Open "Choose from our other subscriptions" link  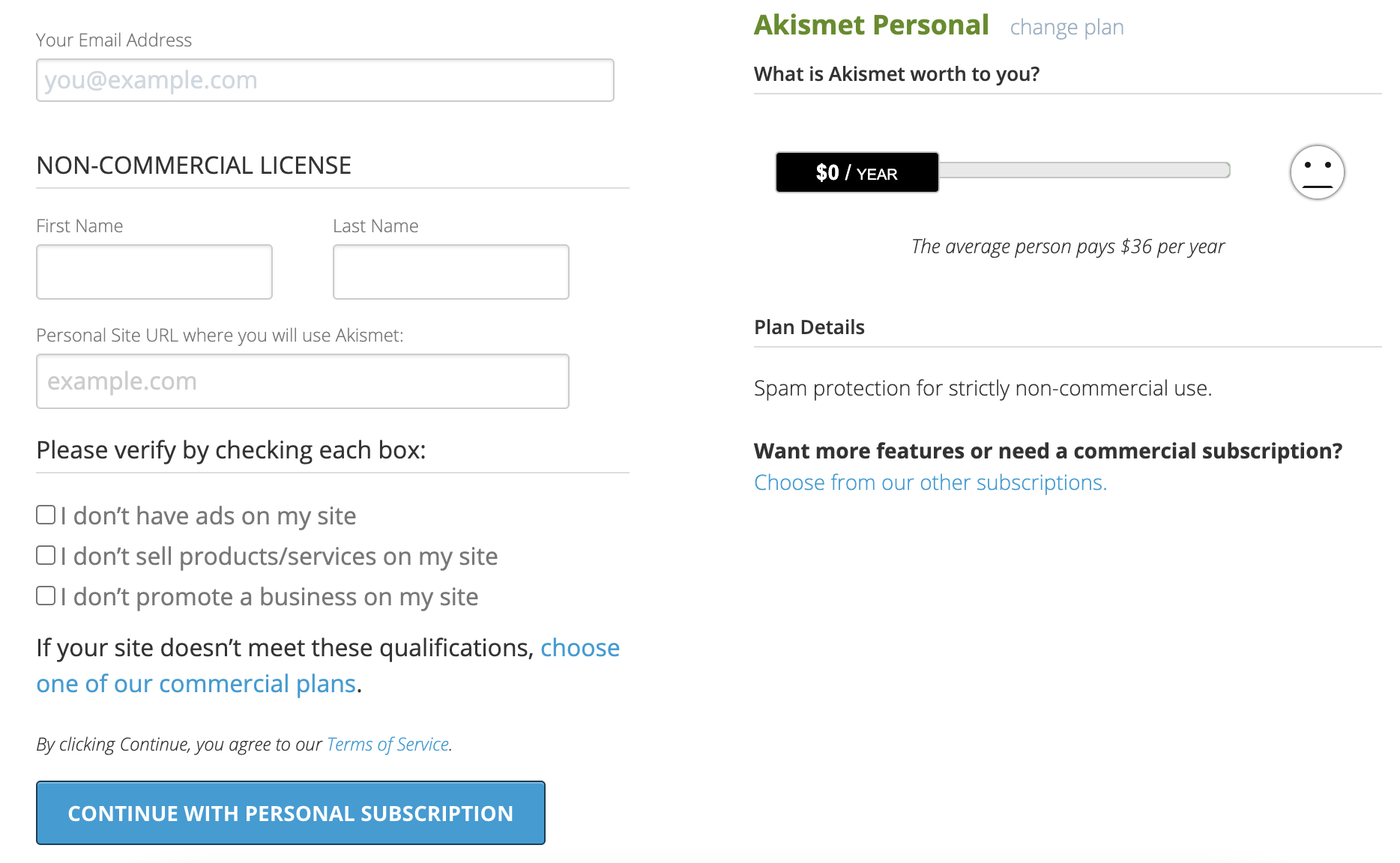coord(930,482)
